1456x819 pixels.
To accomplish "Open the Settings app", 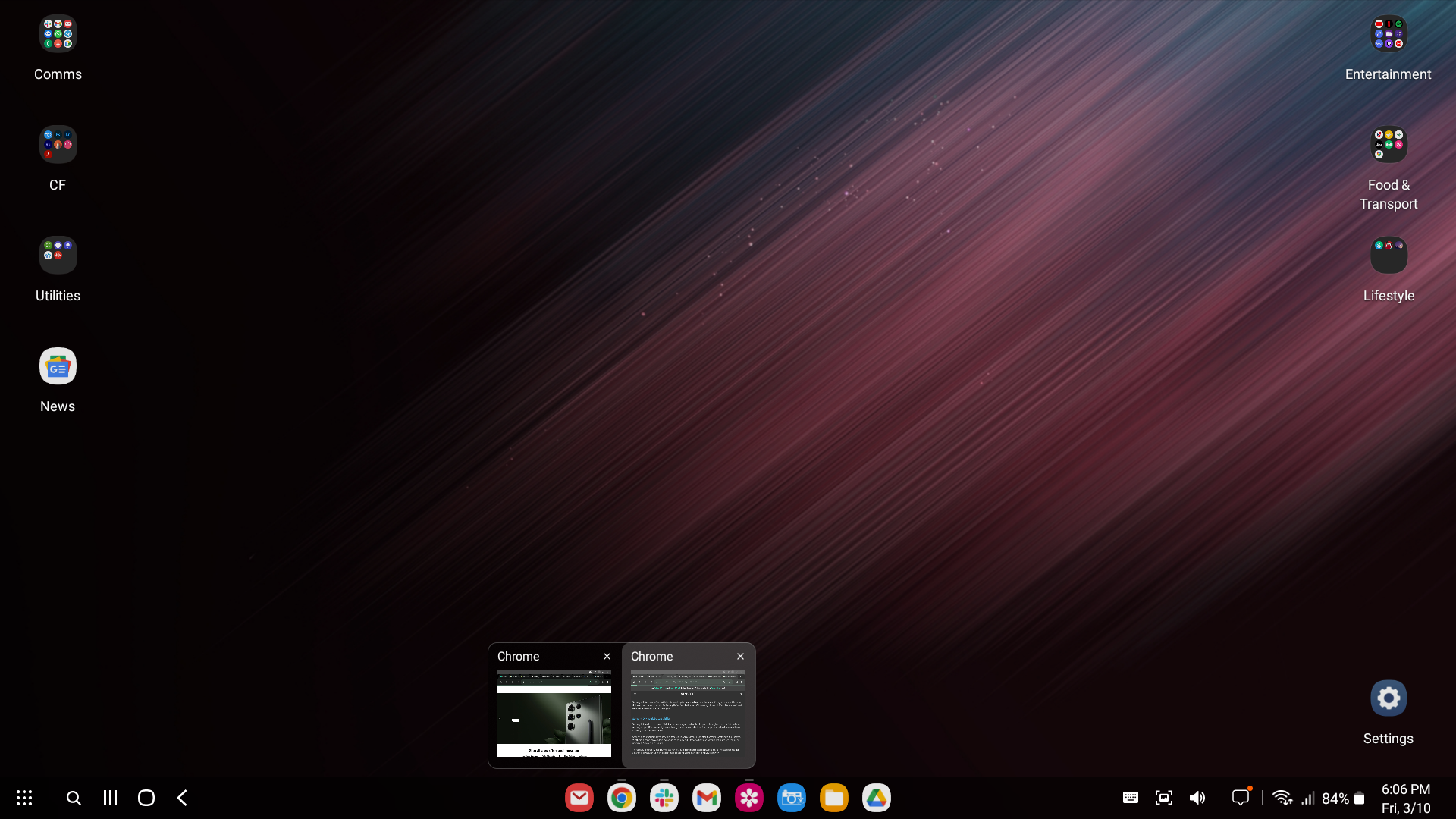I will 1389,698.
